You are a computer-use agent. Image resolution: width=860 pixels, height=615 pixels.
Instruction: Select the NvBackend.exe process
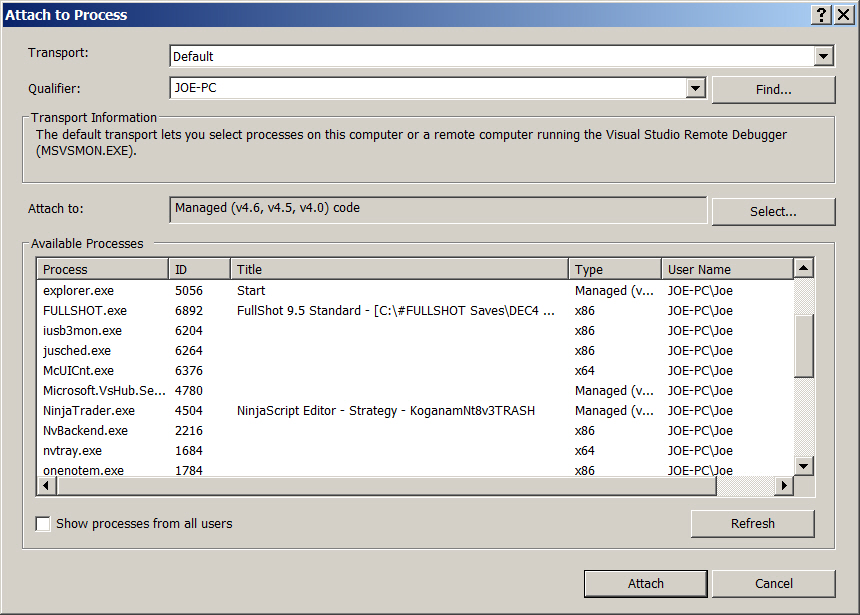[x=415, y=431]
